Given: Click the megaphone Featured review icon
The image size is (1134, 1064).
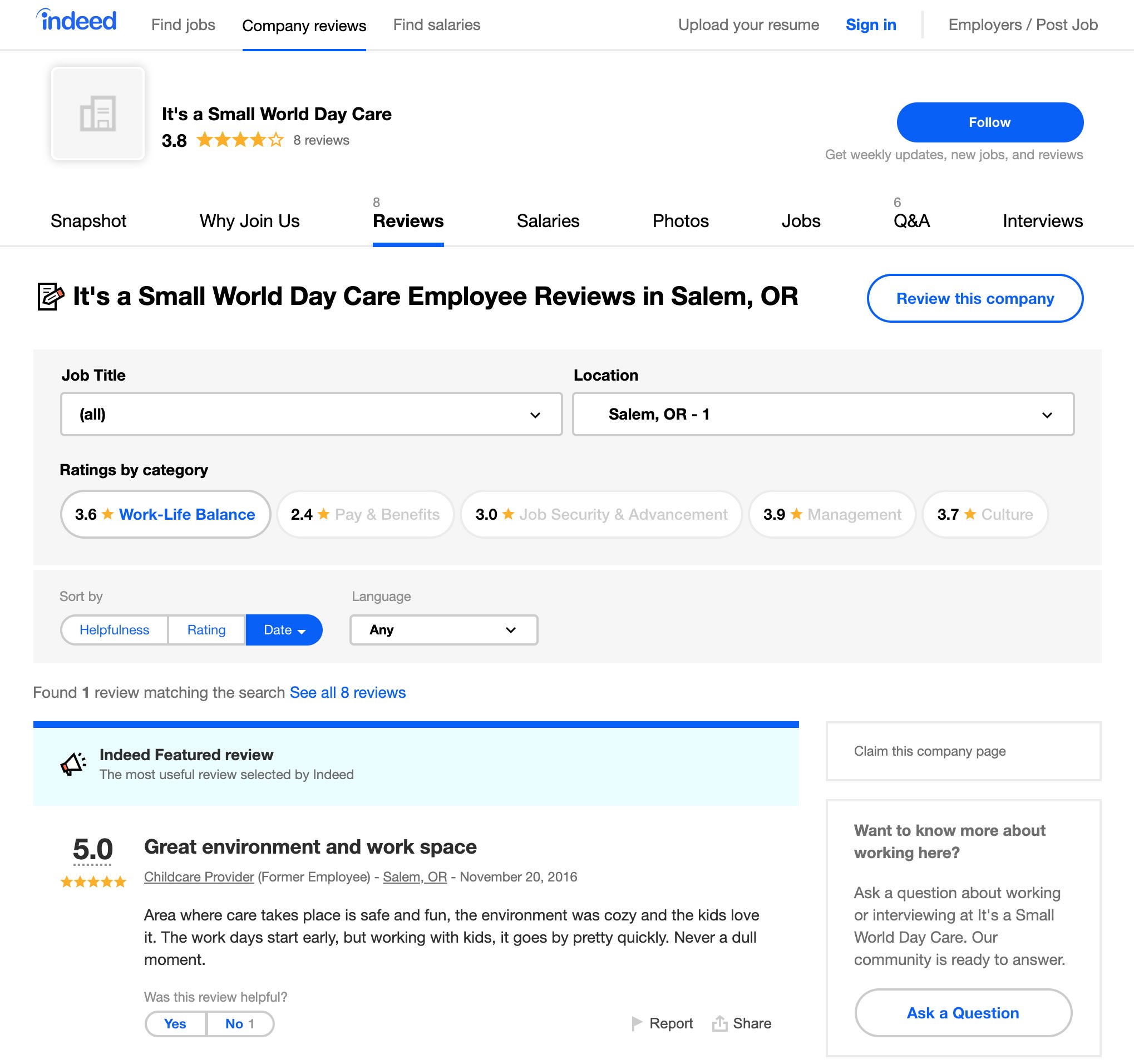Looking at the screenshot, I should [x=73, y=764].
